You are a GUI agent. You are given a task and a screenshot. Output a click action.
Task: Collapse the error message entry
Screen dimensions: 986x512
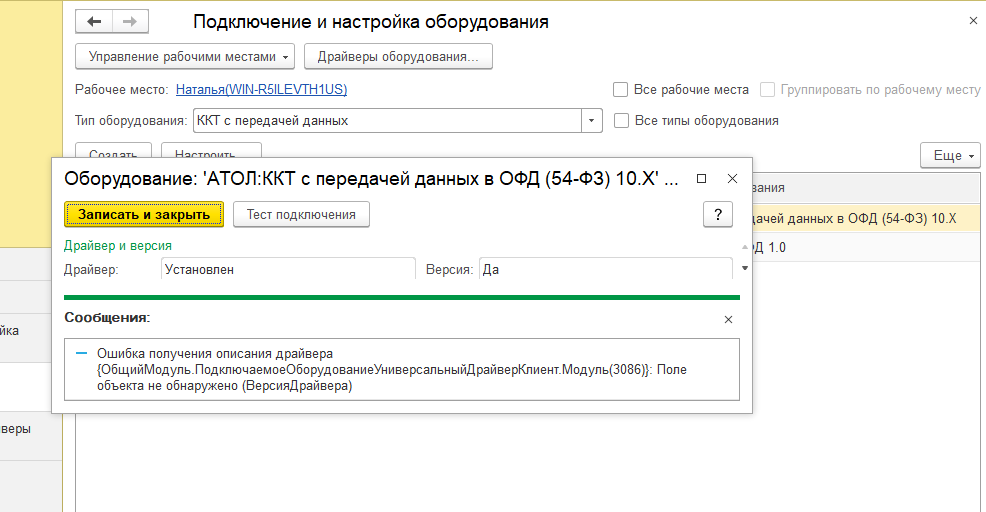tap(82, 353)
